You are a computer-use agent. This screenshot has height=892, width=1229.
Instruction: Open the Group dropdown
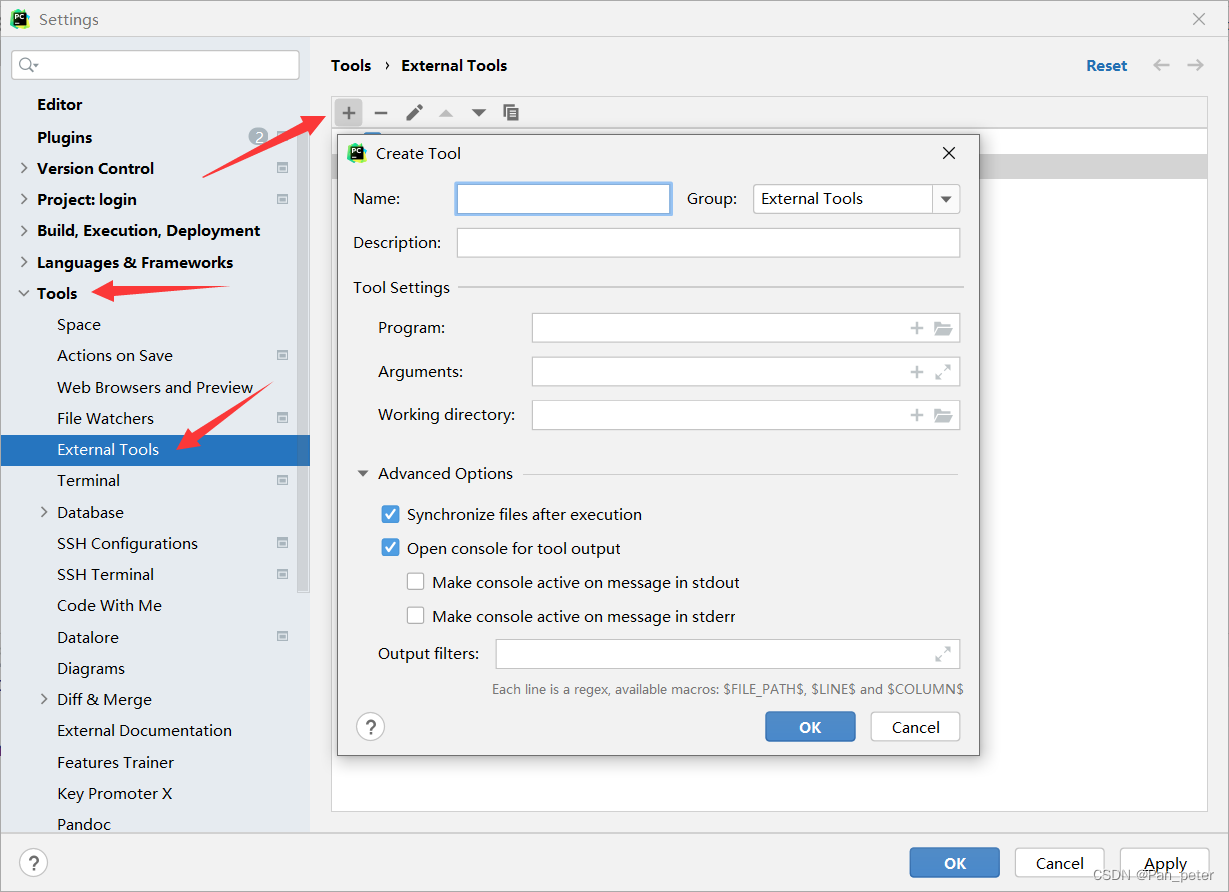(x=946, y=199)
